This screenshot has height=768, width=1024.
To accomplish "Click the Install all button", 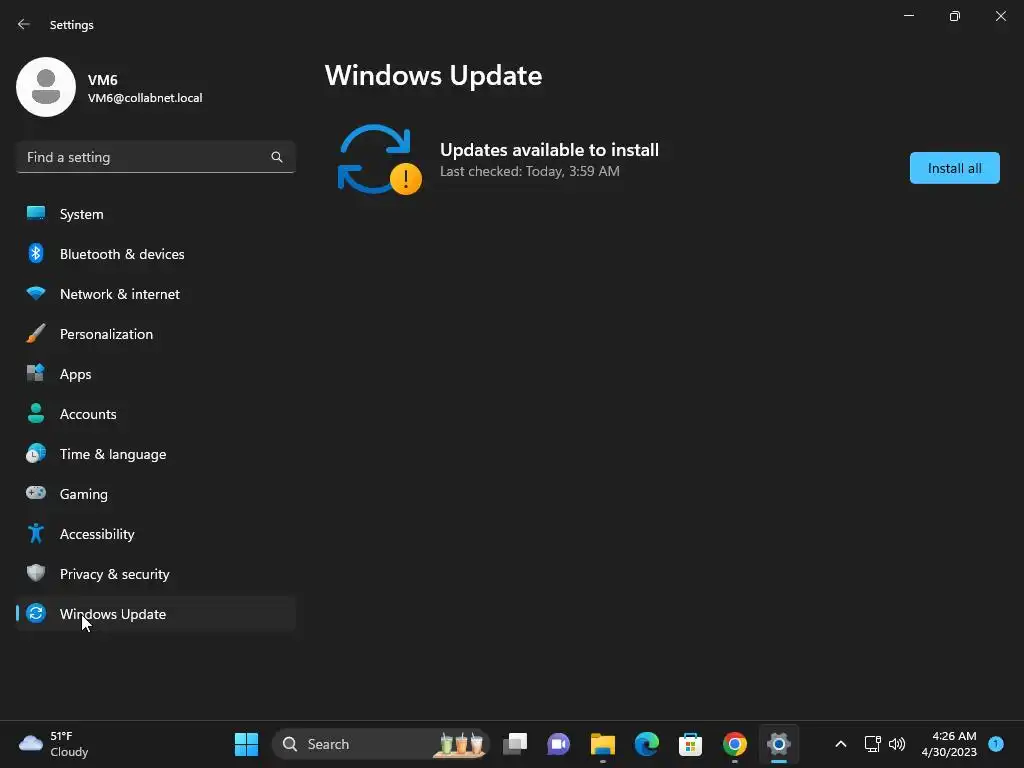I will coord(954,168).
